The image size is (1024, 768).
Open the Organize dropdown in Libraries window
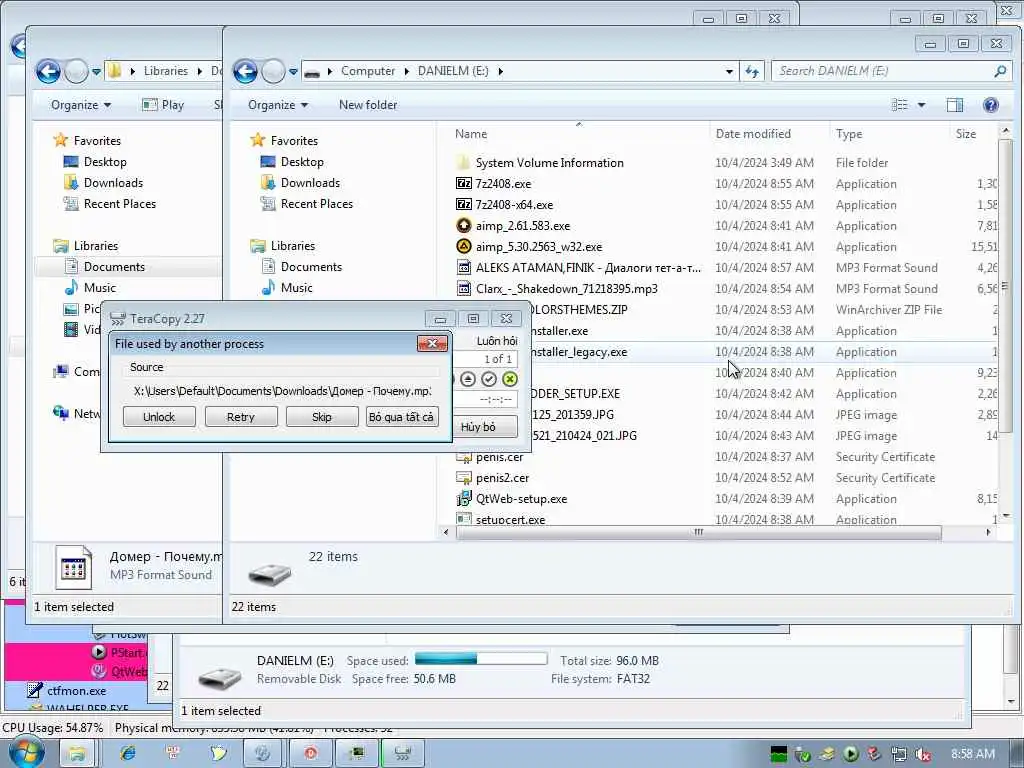click(80, 104)
